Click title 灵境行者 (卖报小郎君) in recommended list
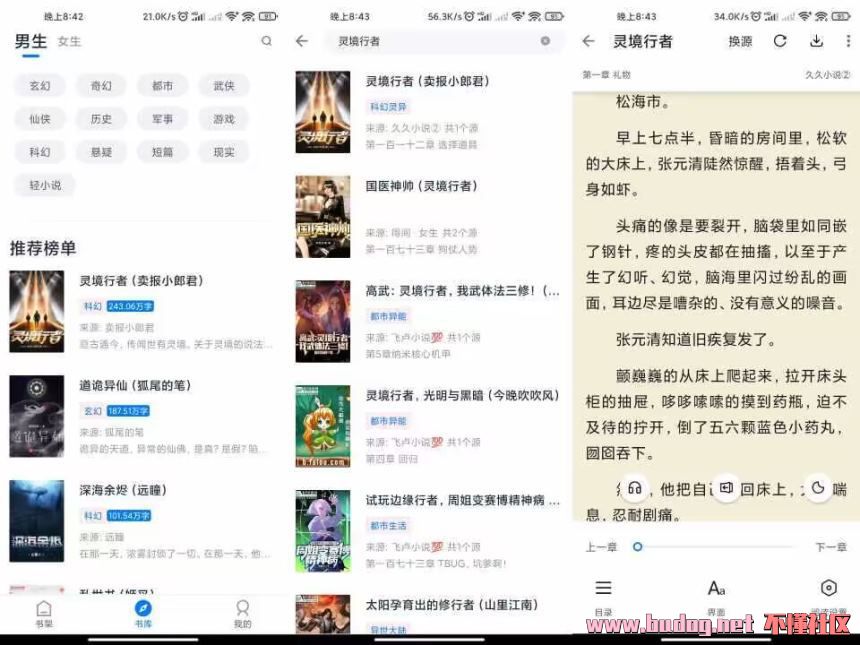860x645 pixels. [x=142, y=281]
